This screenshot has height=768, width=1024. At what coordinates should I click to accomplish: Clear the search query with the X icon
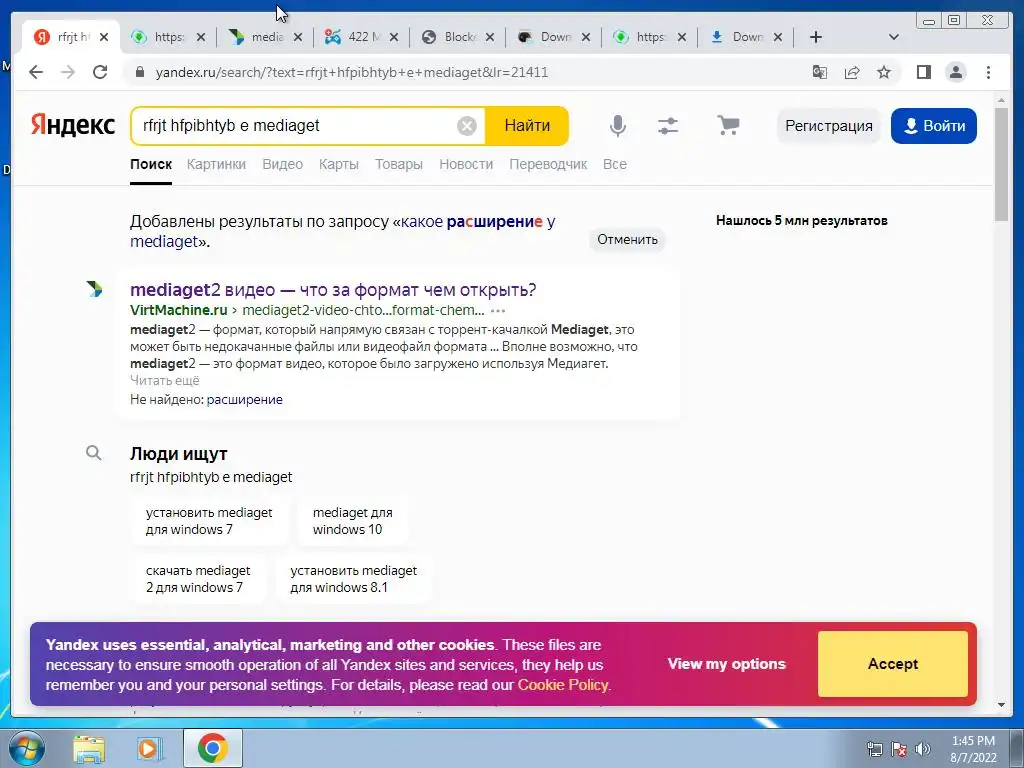click(466, 125)
